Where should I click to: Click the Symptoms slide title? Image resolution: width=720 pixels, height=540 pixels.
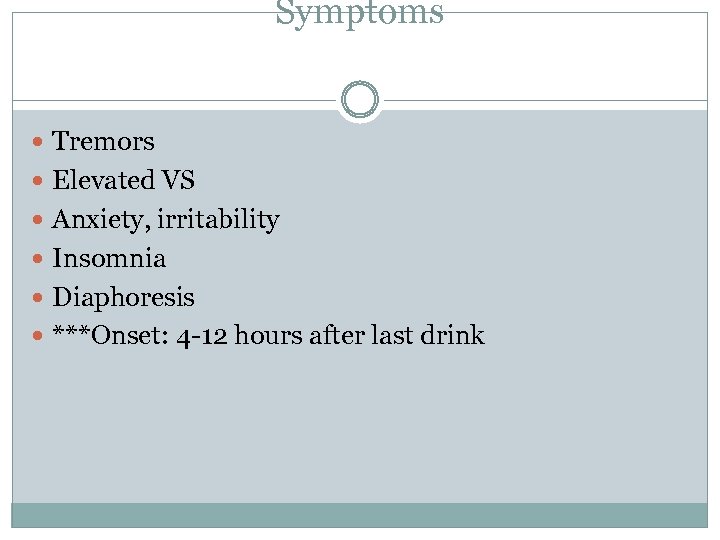coord(359,14)
